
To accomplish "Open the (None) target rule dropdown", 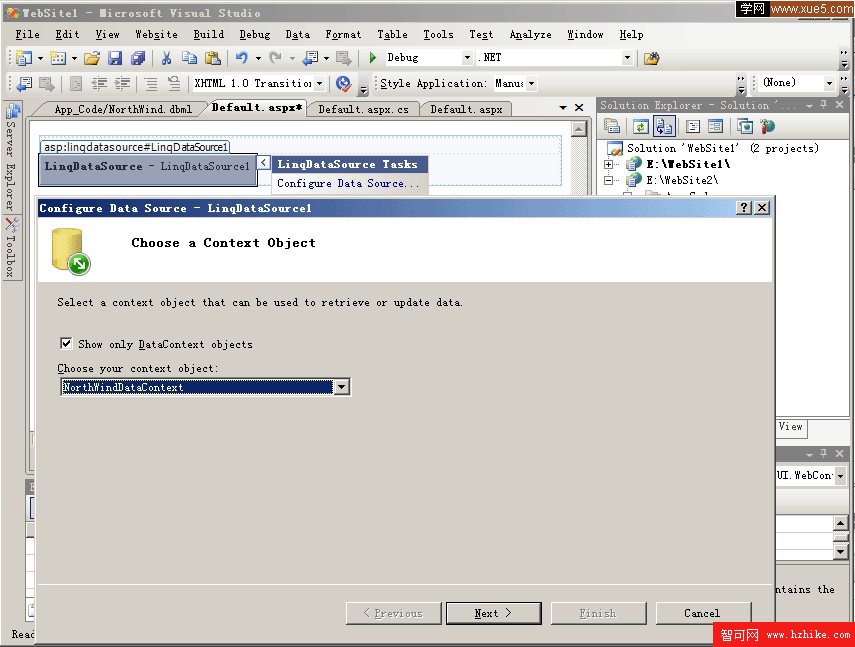I will [829, 83].
